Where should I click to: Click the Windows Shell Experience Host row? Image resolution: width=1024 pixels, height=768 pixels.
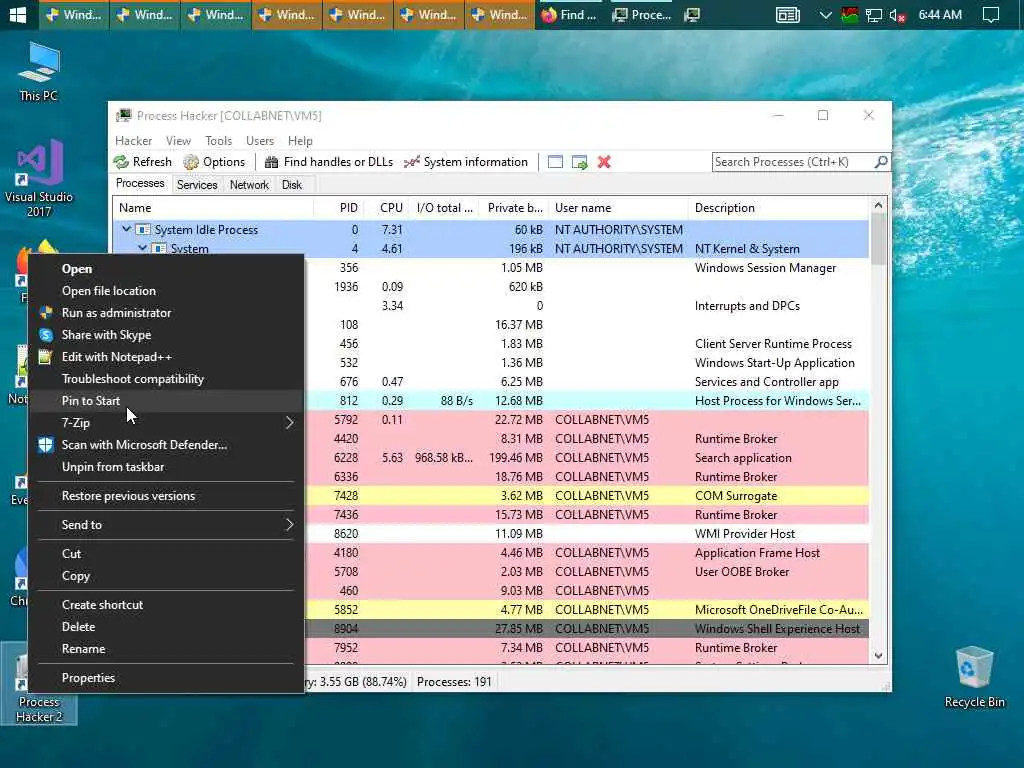tap(586, 629)
